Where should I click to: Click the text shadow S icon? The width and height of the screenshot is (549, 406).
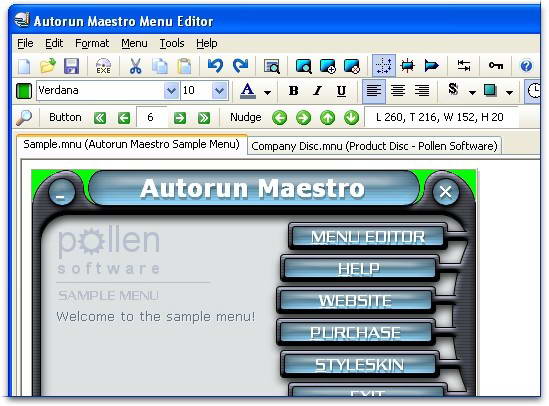(x=453, y=90)
